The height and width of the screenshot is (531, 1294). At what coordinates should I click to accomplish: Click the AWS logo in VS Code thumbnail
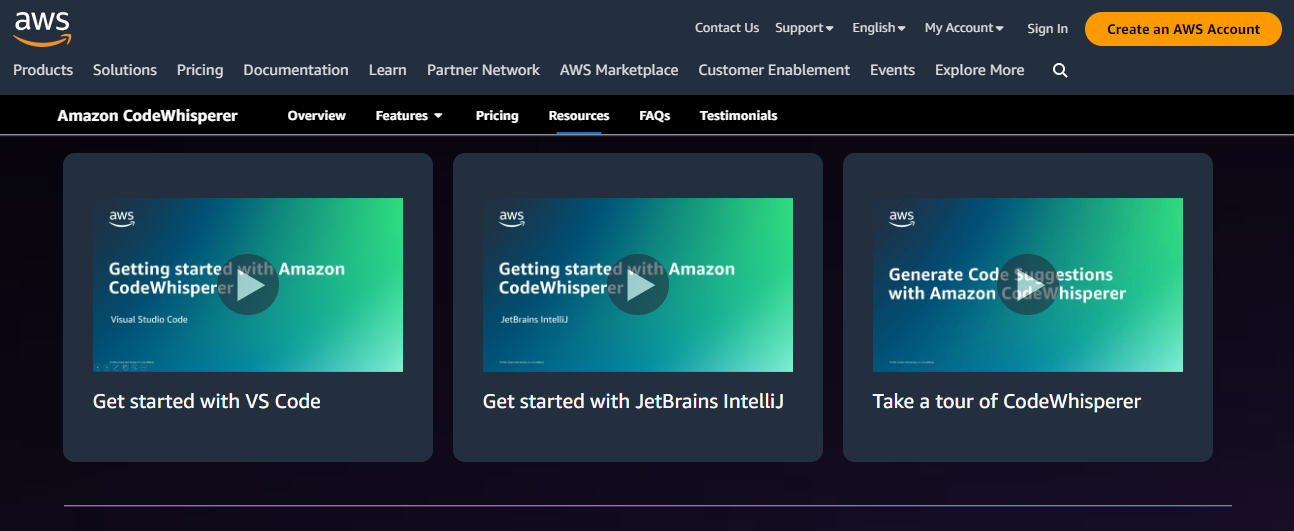click(x=121, y=217)
